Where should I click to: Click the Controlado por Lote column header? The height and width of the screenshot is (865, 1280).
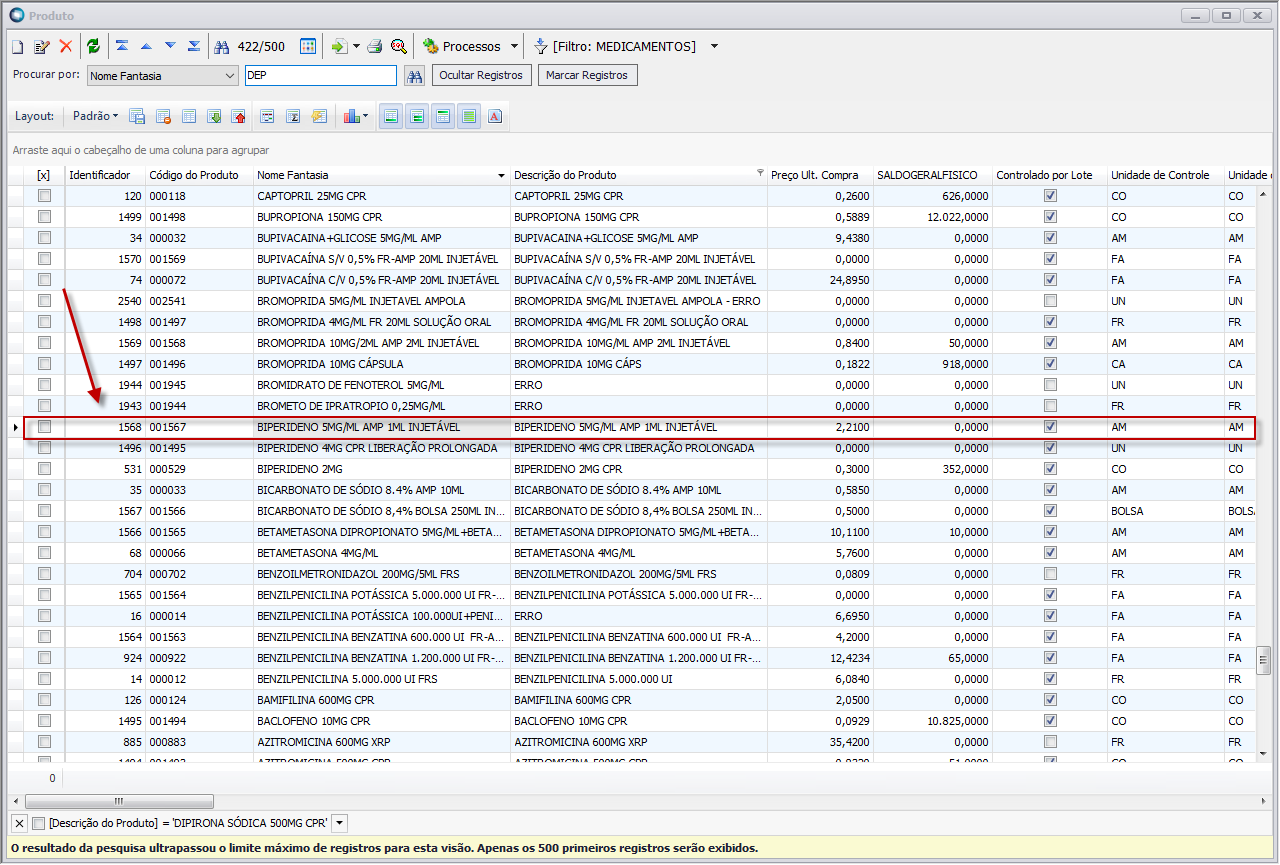1049,175
